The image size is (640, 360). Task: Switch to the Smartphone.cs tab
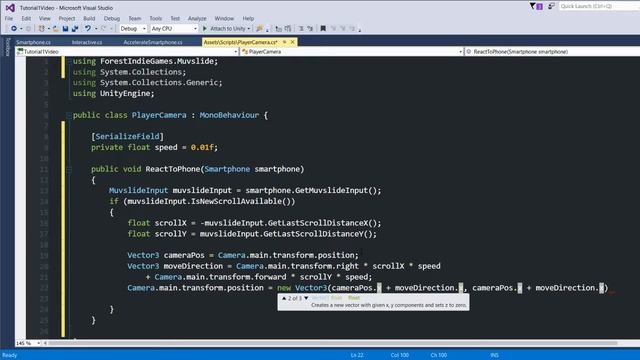33,42
